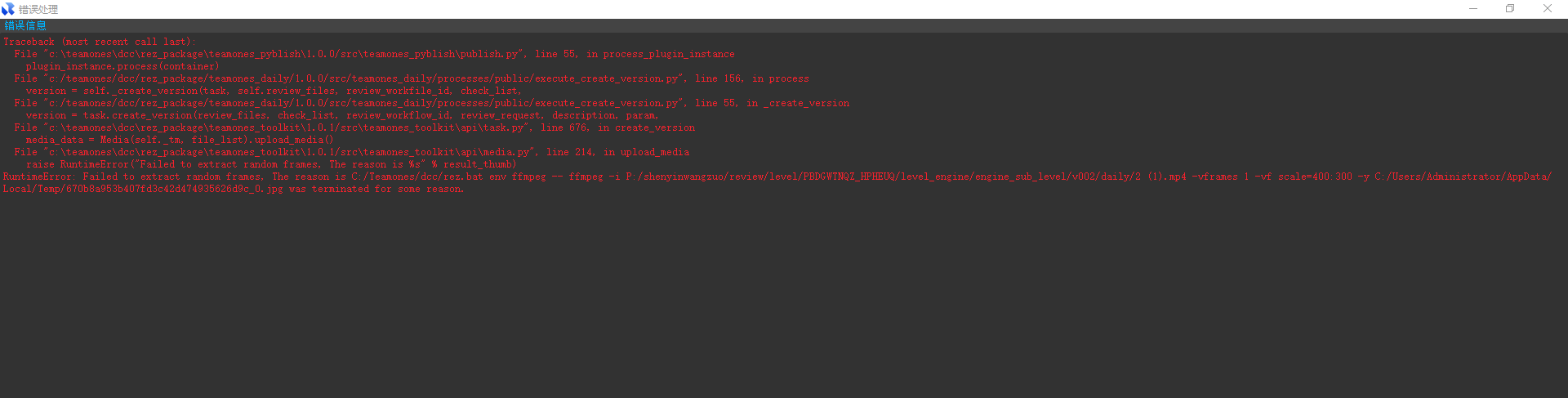The height and width of the screenshot is (398, 1568).
Task: Click the 'raise RuntimeError' code line
Action: point(271,164)
